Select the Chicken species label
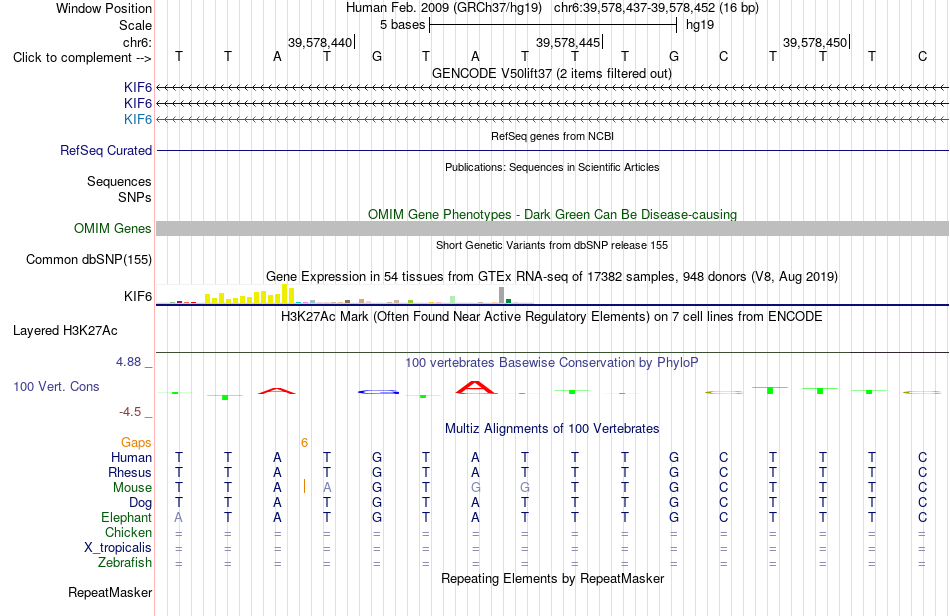This screenshot has width=950, height=616. (x=128, y=532)
